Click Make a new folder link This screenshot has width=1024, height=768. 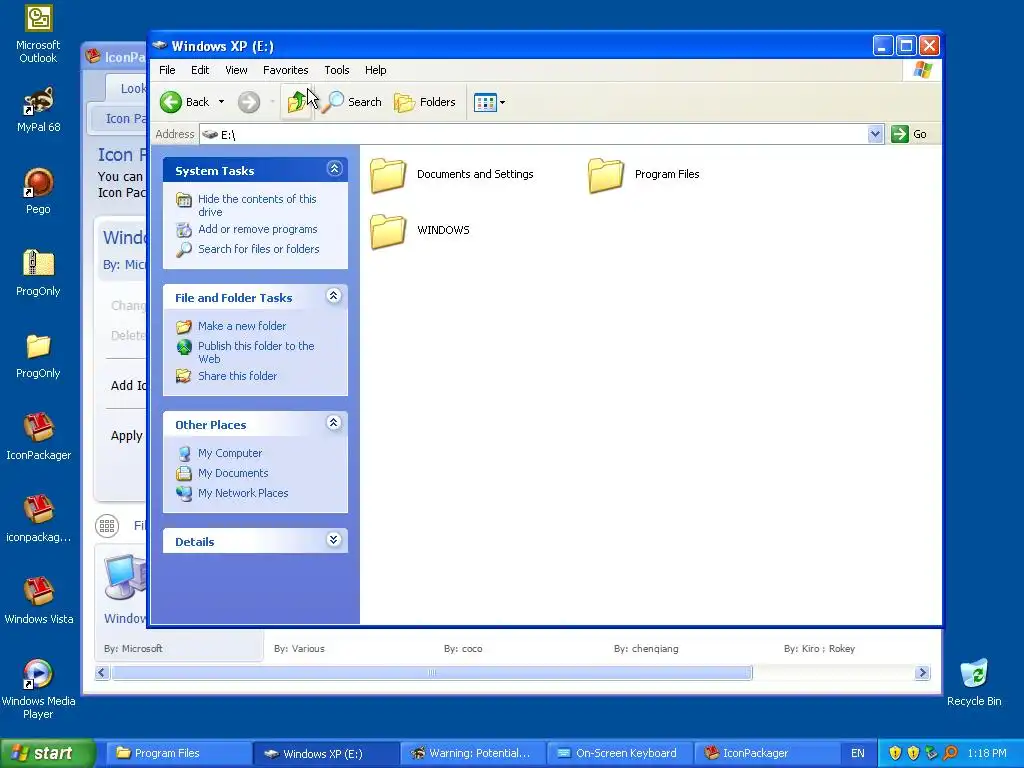242,326
